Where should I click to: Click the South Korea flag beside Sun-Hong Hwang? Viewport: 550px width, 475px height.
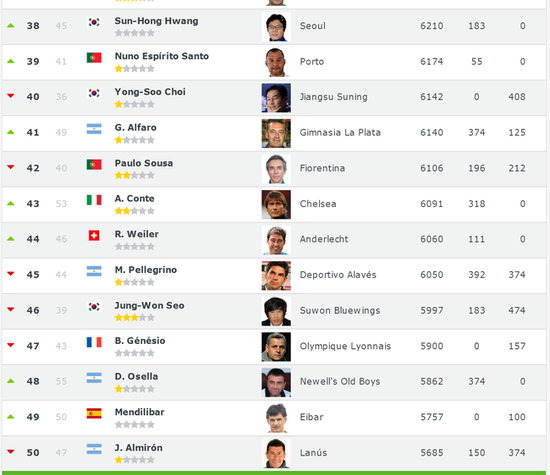click(x=94, y=22)
